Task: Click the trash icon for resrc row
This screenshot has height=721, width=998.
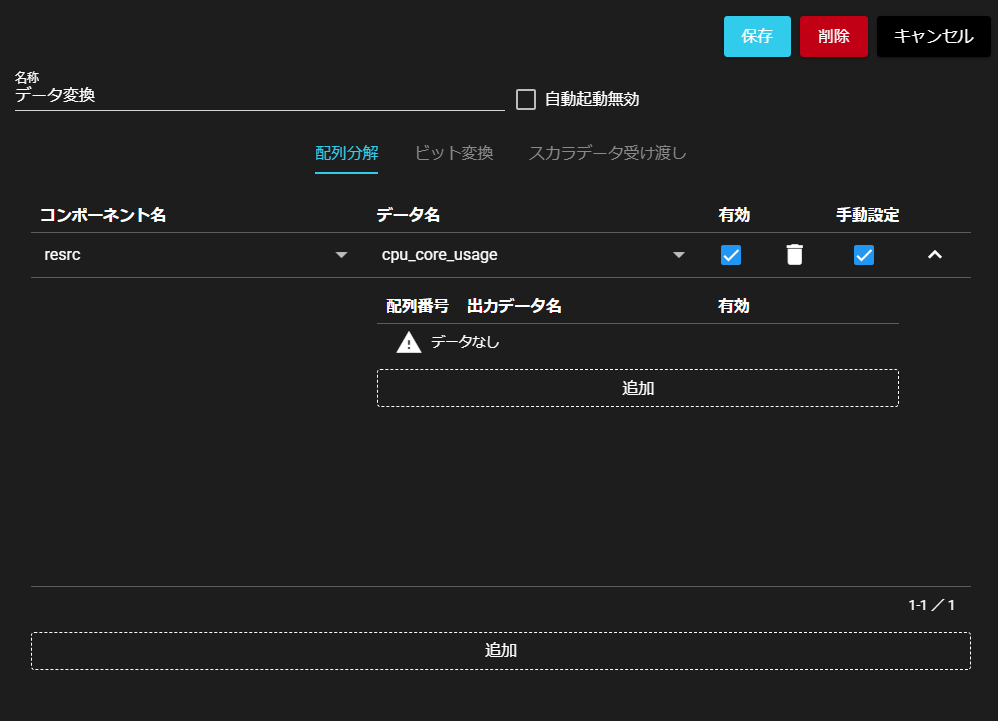Action: [x=794, y=255]
